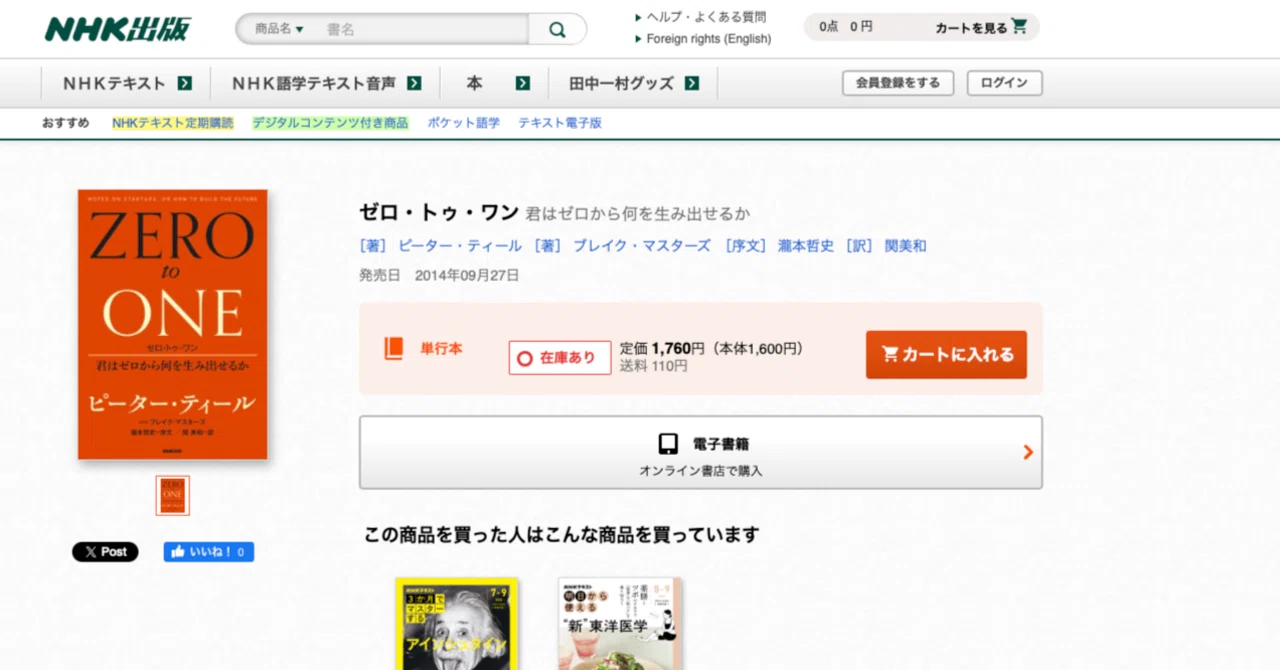The width and height of the screenshot is (1280, 670).
Task: Click the Facebook いいね! button
Action: [x=209, y=552]
